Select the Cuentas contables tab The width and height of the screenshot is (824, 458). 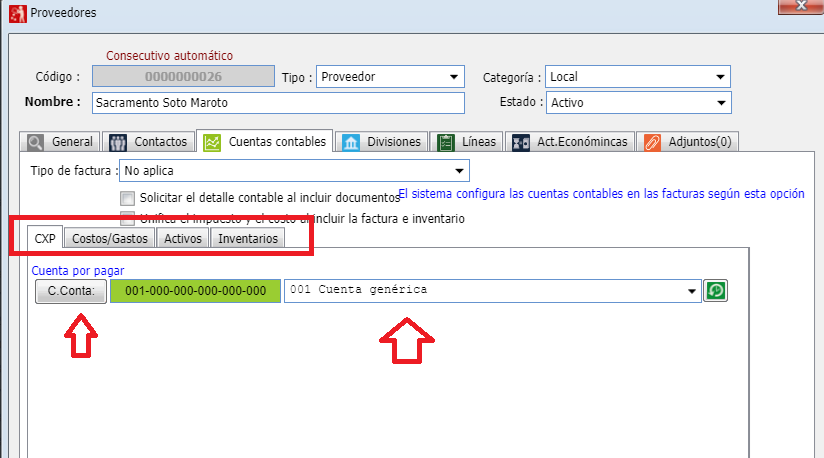pos(264,141)
